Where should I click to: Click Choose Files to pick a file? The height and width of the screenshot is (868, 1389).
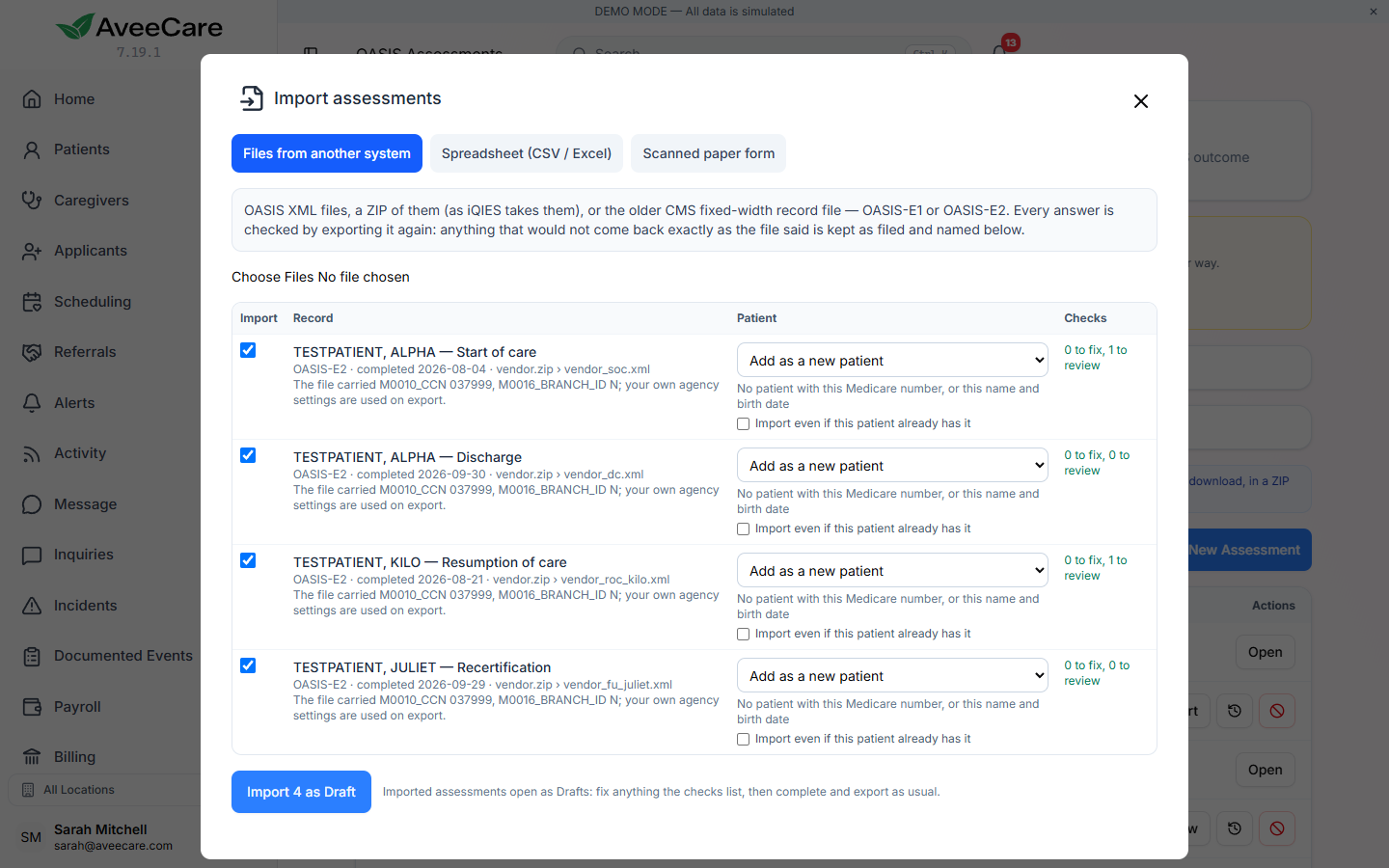pos(272,277)
